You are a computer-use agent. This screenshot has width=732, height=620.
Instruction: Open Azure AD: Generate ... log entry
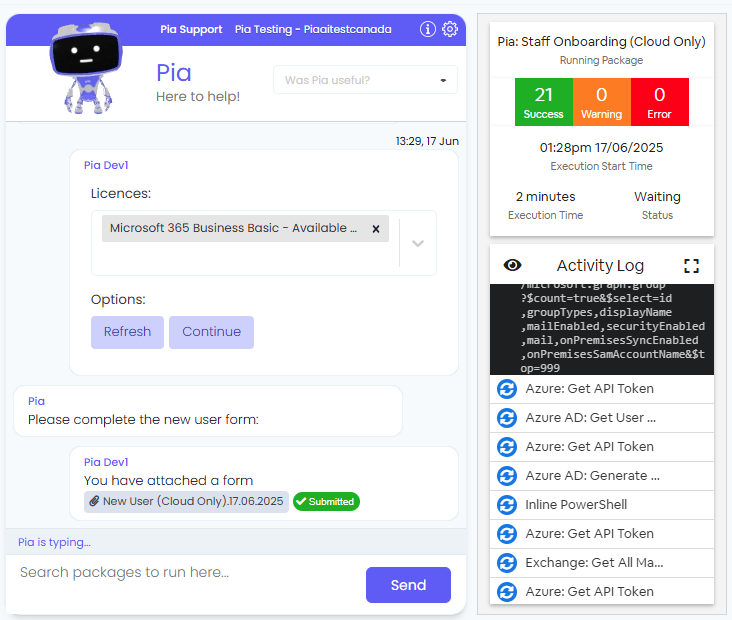tap(602, 476)
